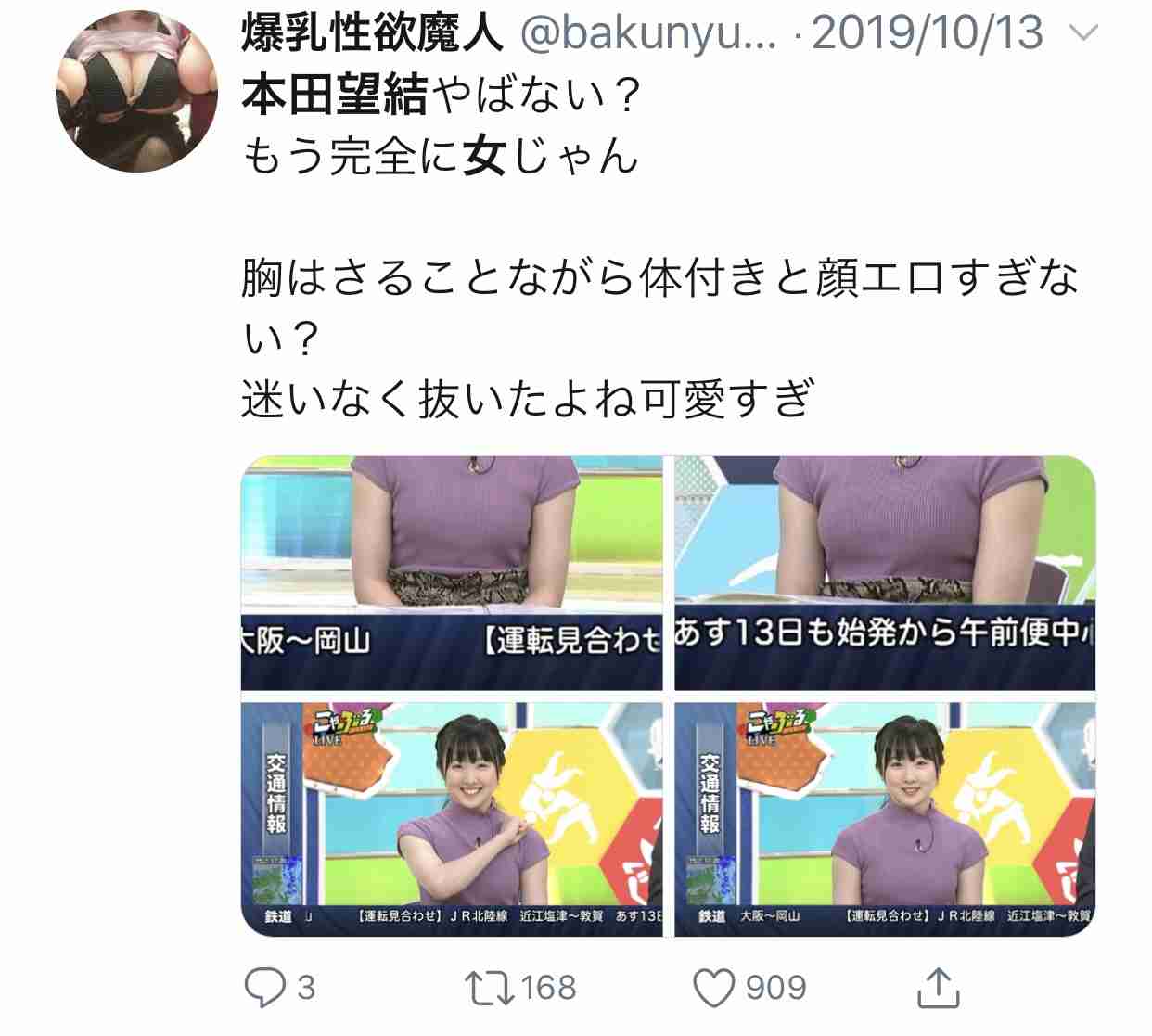Expand the tweet options chevron

pyautogui.click(x=1082, y=34)
